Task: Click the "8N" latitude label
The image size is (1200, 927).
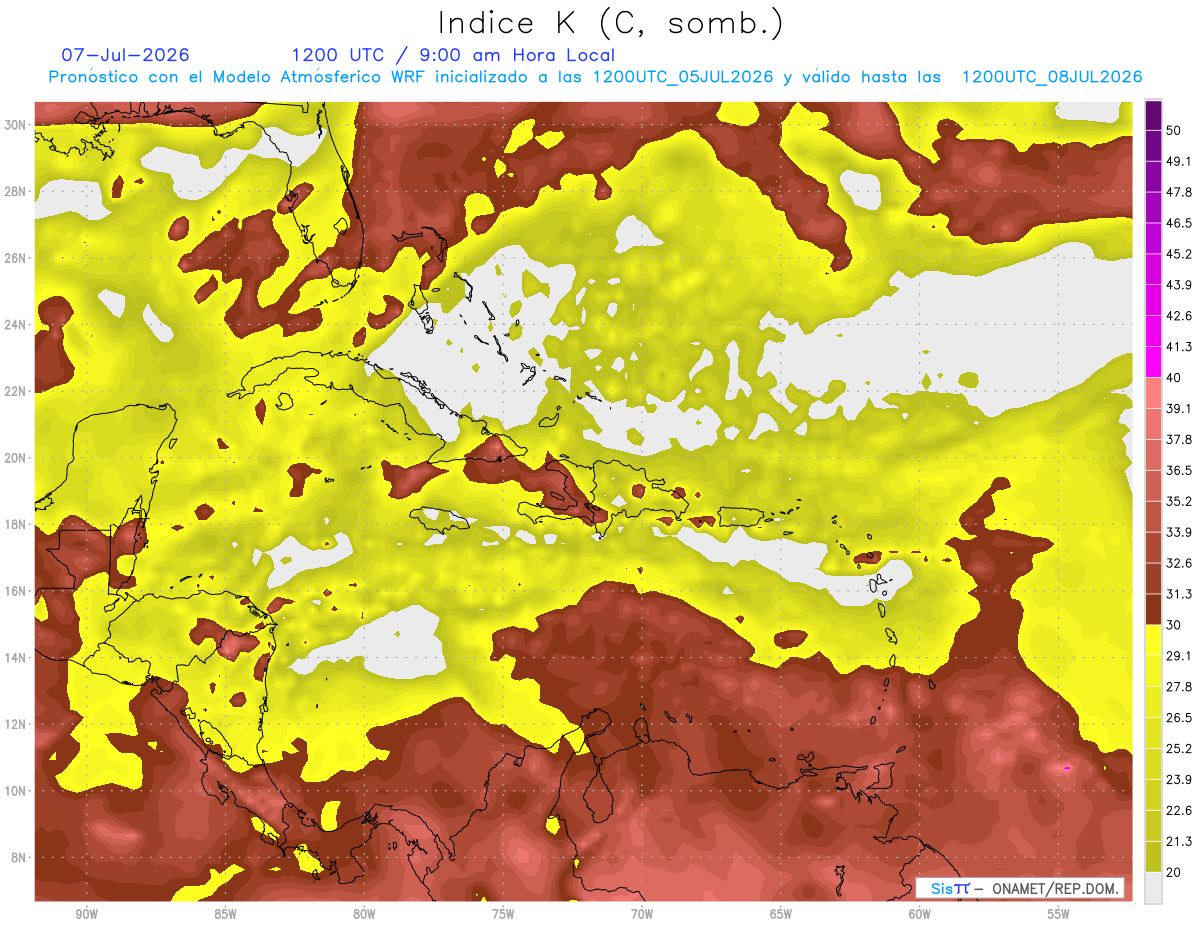Action: (x=20, y=858)
